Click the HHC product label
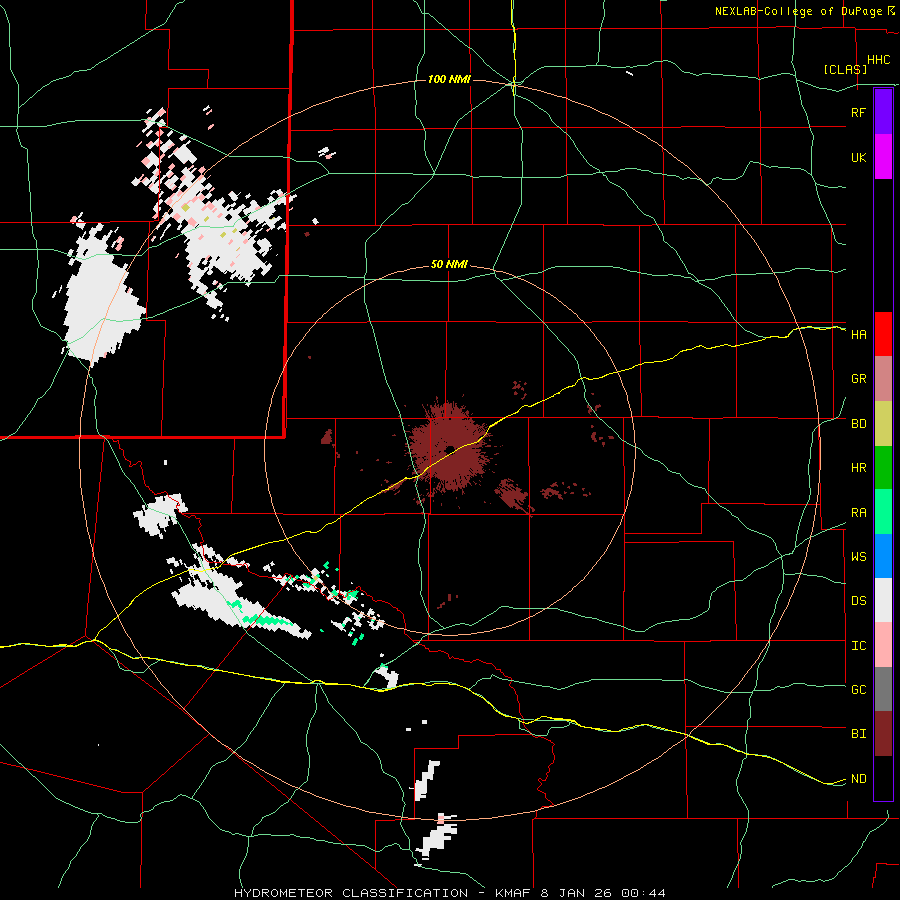Screen dimensions: 900x900 (x=878, y=60)
